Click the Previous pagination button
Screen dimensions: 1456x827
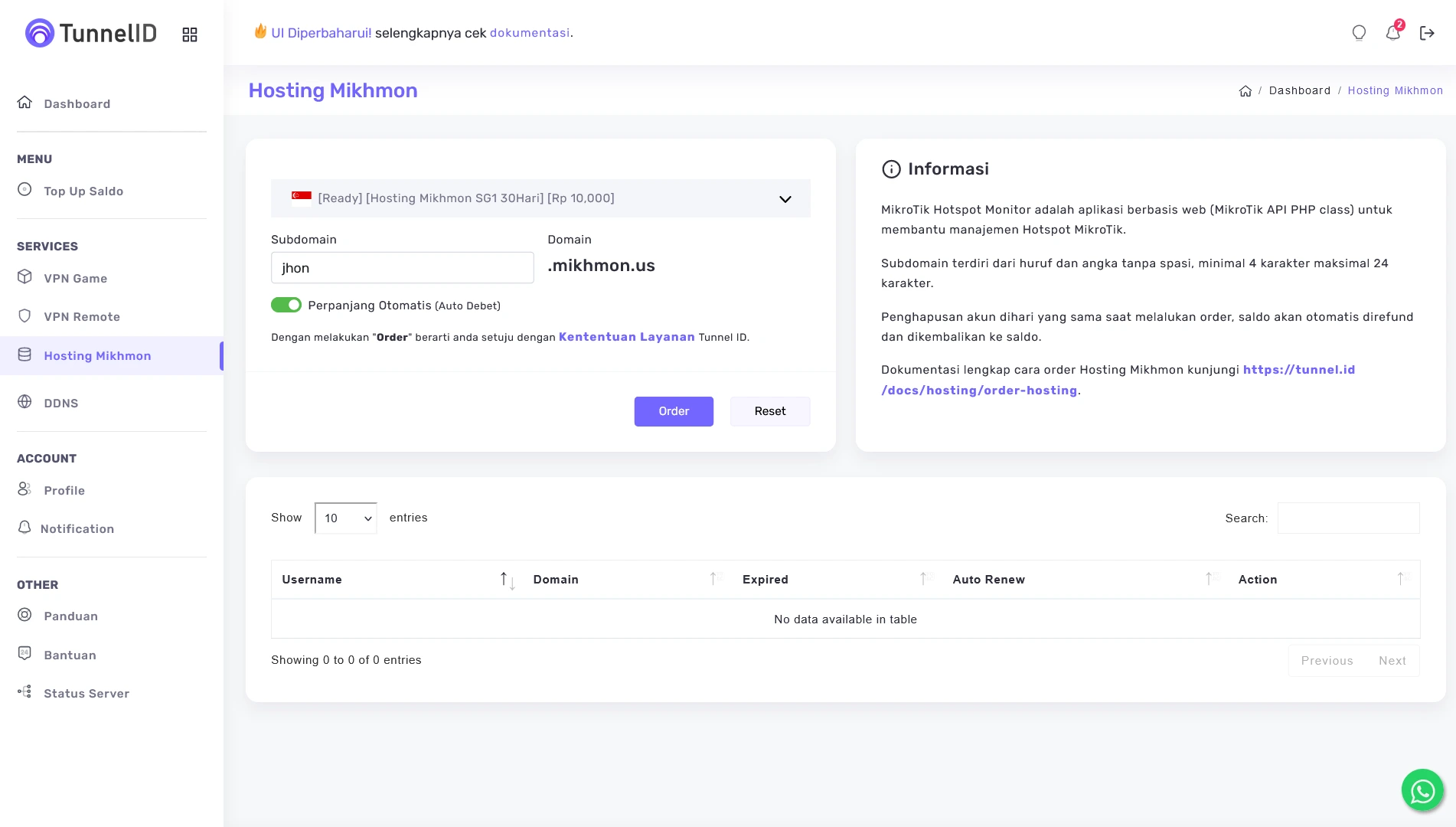click(1327, 661)
